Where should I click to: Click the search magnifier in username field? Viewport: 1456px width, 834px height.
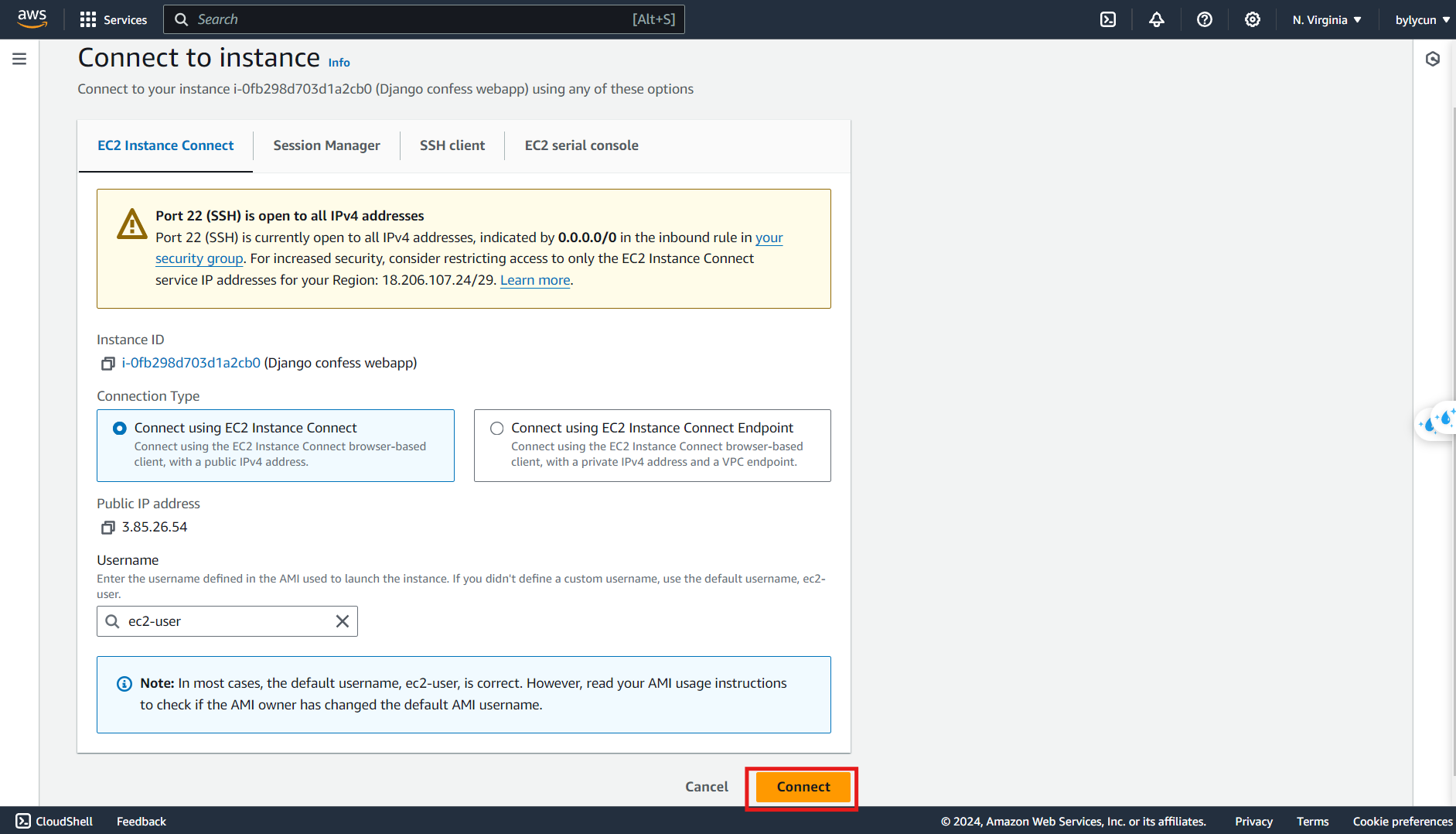tap(113, 621)
